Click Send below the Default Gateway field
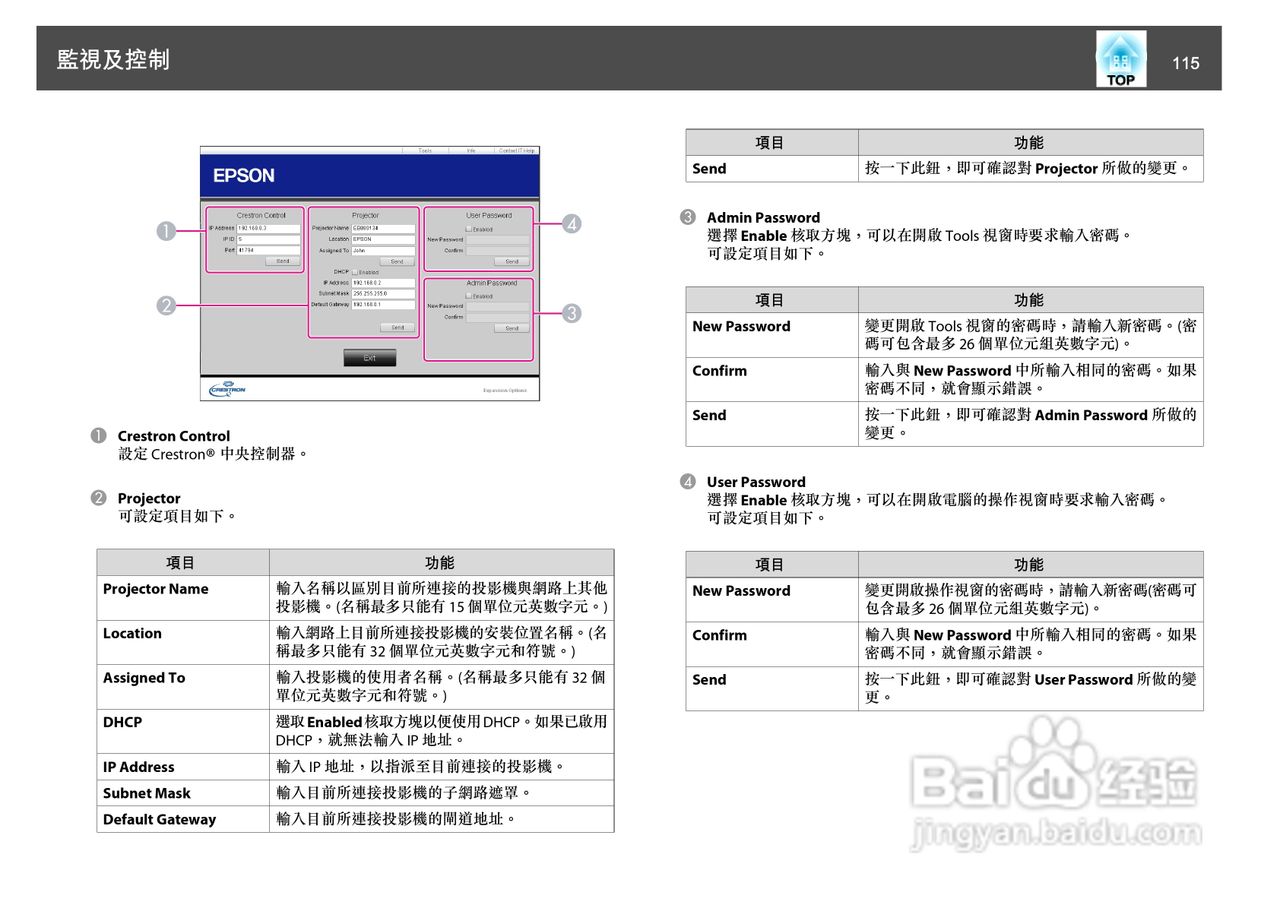Image resolution: width=1280 pixels, height=905 pixels. coord(397,327)
